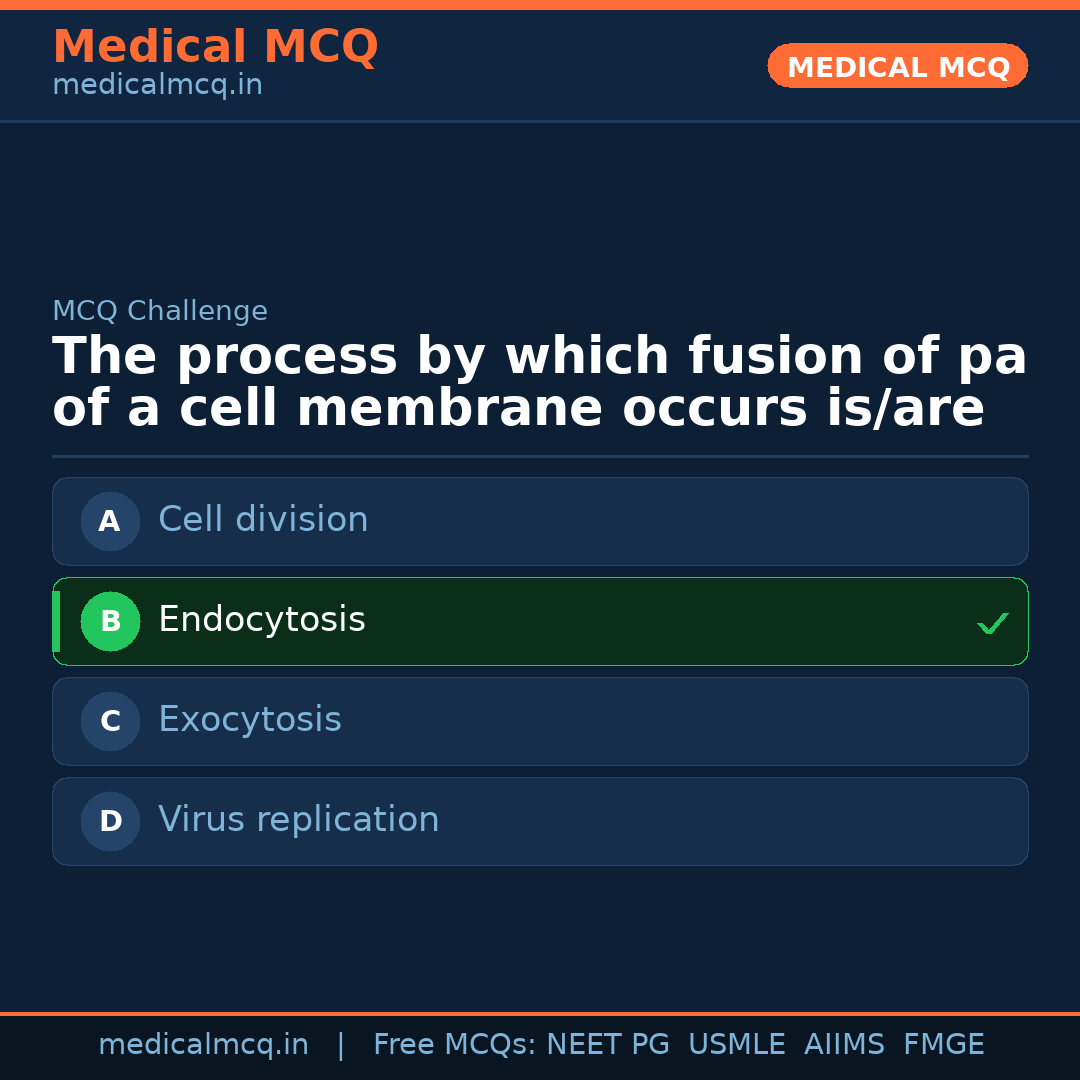Select the Virus replication answer text
The image size is (1080, 1080).
[x=298, y=820]
